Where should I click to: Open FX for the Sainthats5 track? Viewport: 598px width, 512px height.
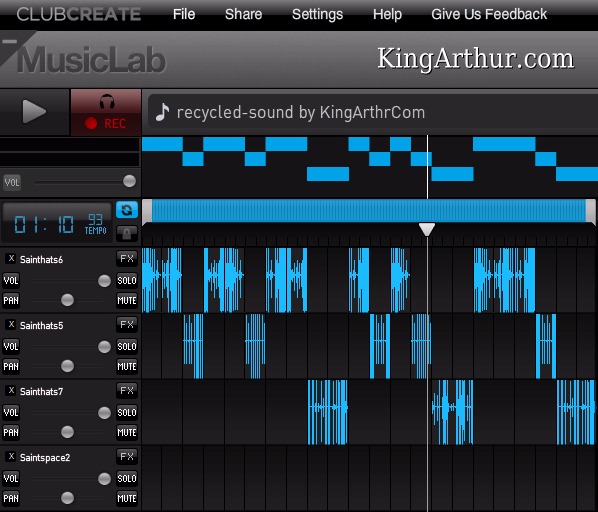click(x=127, y=325)
